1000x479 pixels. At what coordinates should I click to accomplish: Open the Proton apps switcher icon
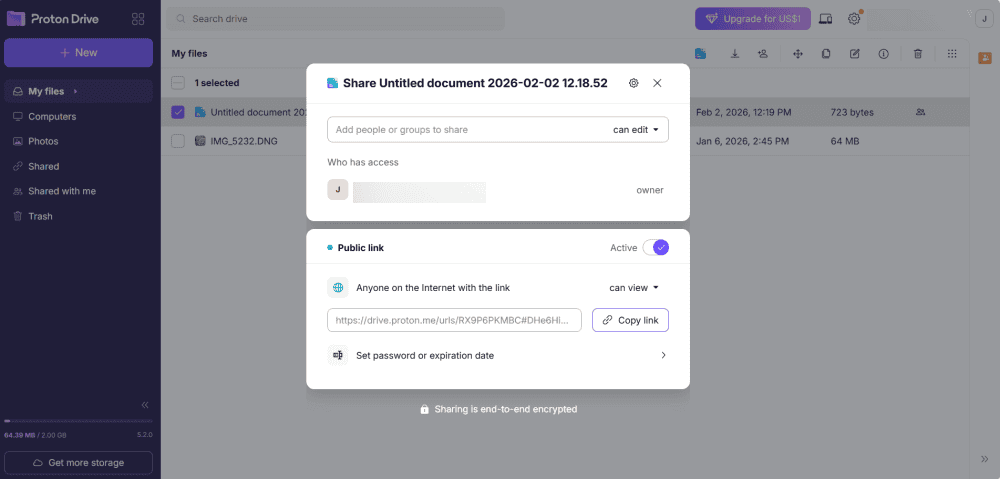point(138,19)
